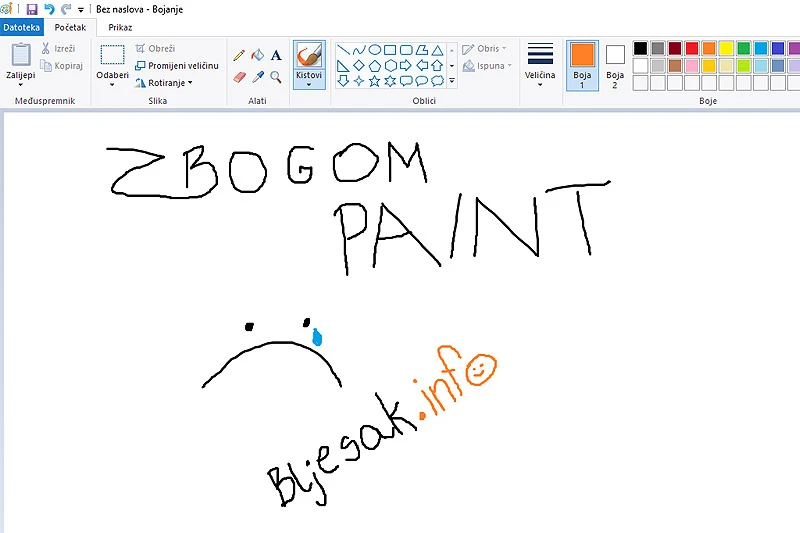Click the Redo arrow in the quick access bar

[x=66, y=9]
